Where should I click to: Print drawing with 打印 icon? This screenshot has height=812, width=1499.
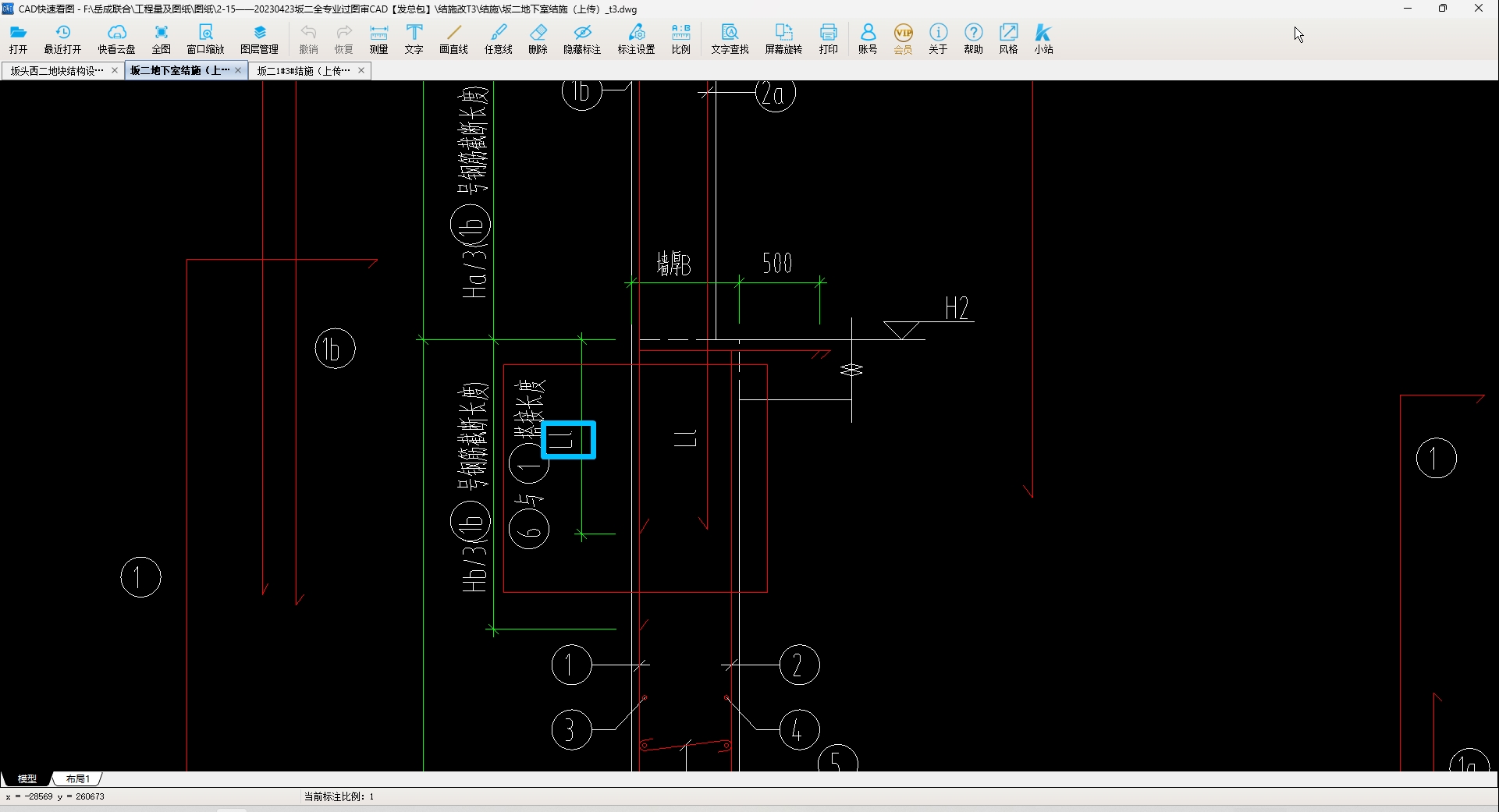point(829,39)
